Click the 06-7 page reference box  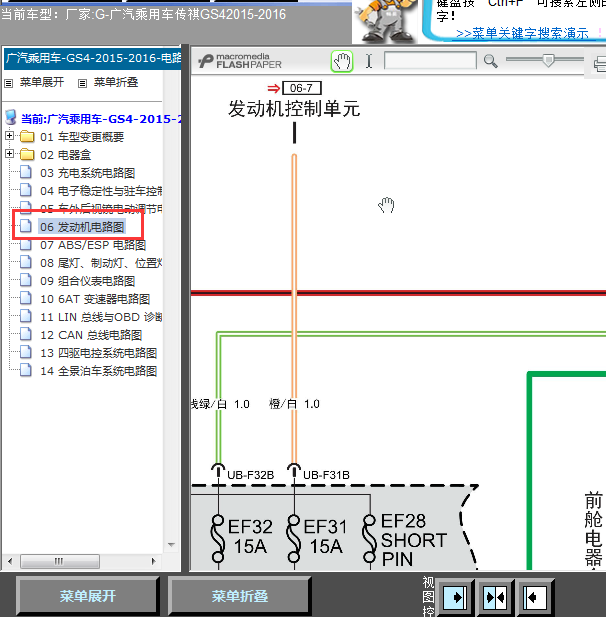(302, 88)
